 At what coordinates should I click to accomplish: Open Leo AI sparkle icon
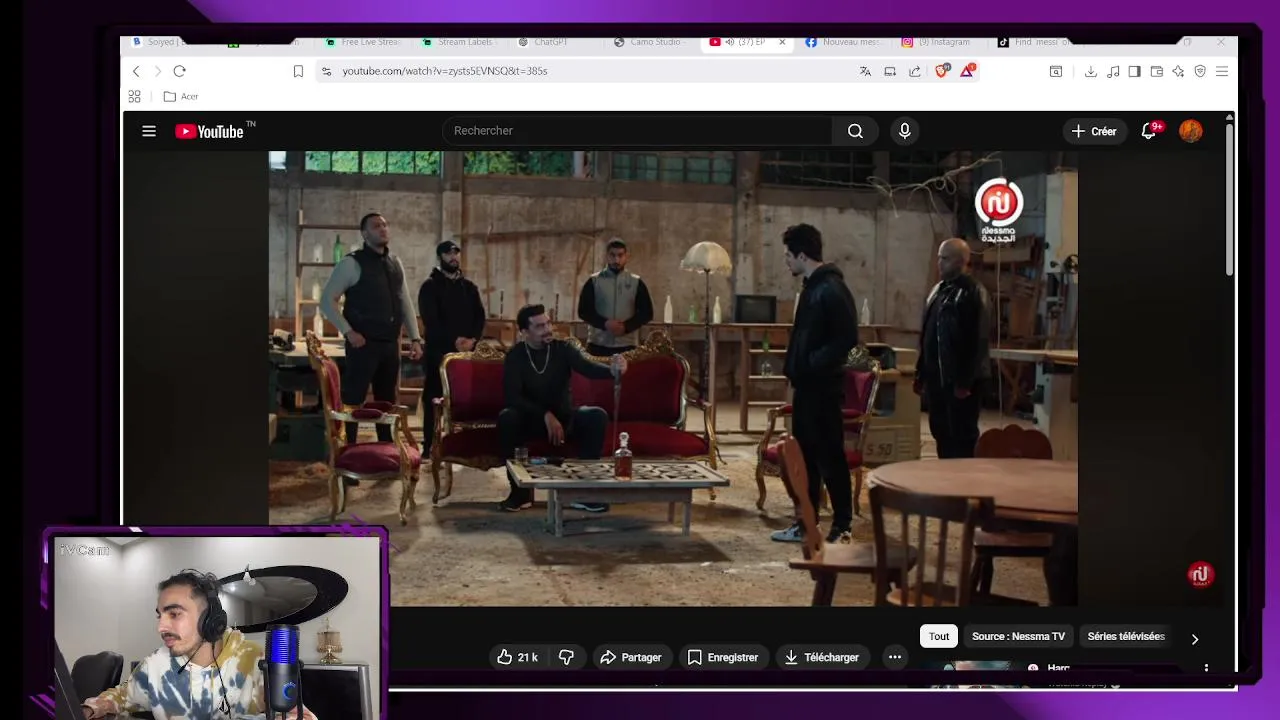(1178, 71)
